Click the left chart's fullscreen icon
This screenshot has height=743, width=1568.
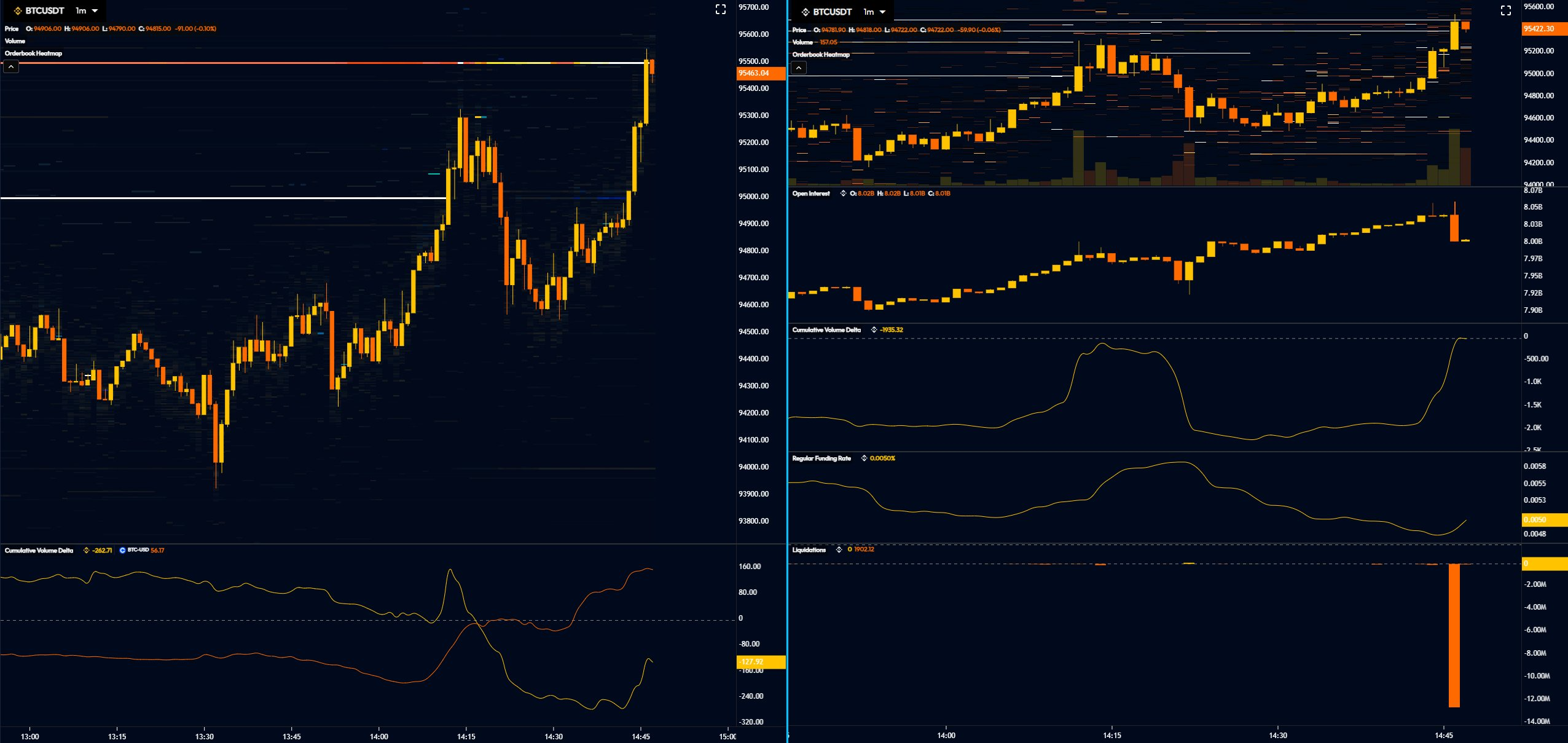[x=721, y=9]
